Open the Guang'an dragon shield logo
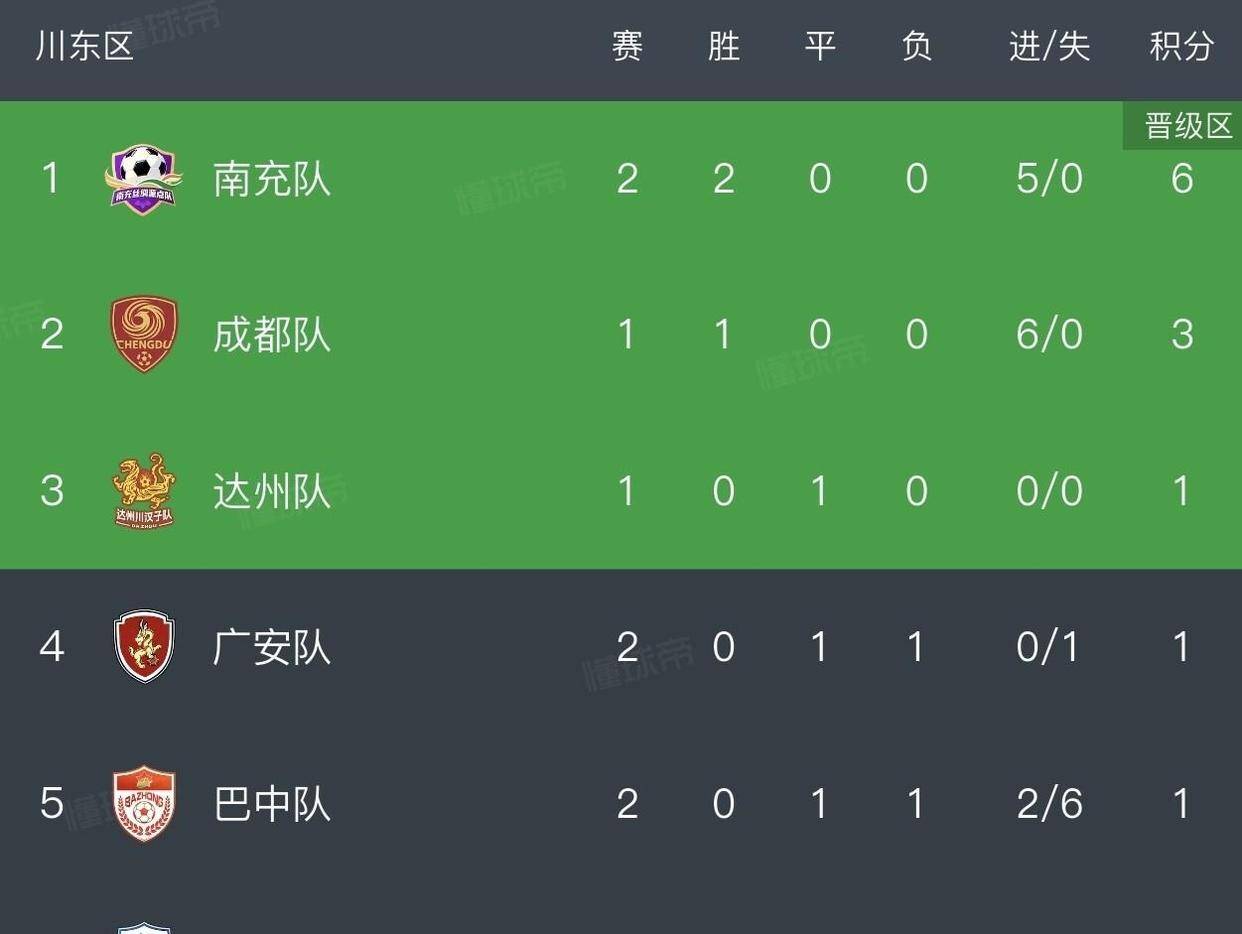 pos(144,646)
